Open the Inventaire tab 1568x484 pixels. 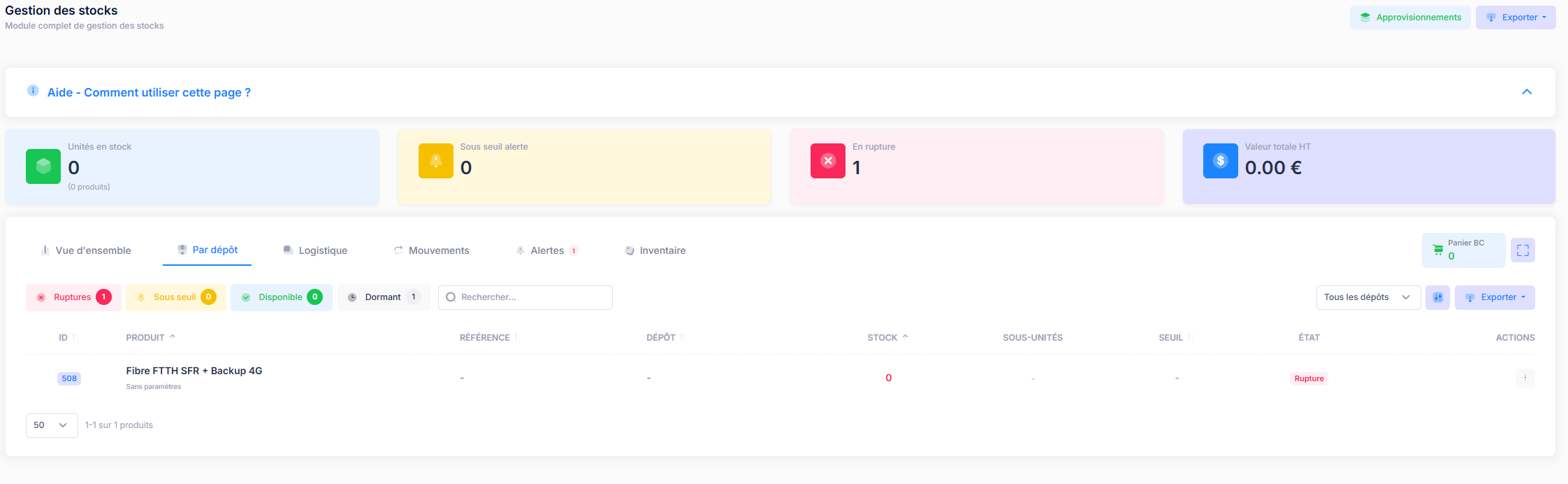click(x=655, y=250)
